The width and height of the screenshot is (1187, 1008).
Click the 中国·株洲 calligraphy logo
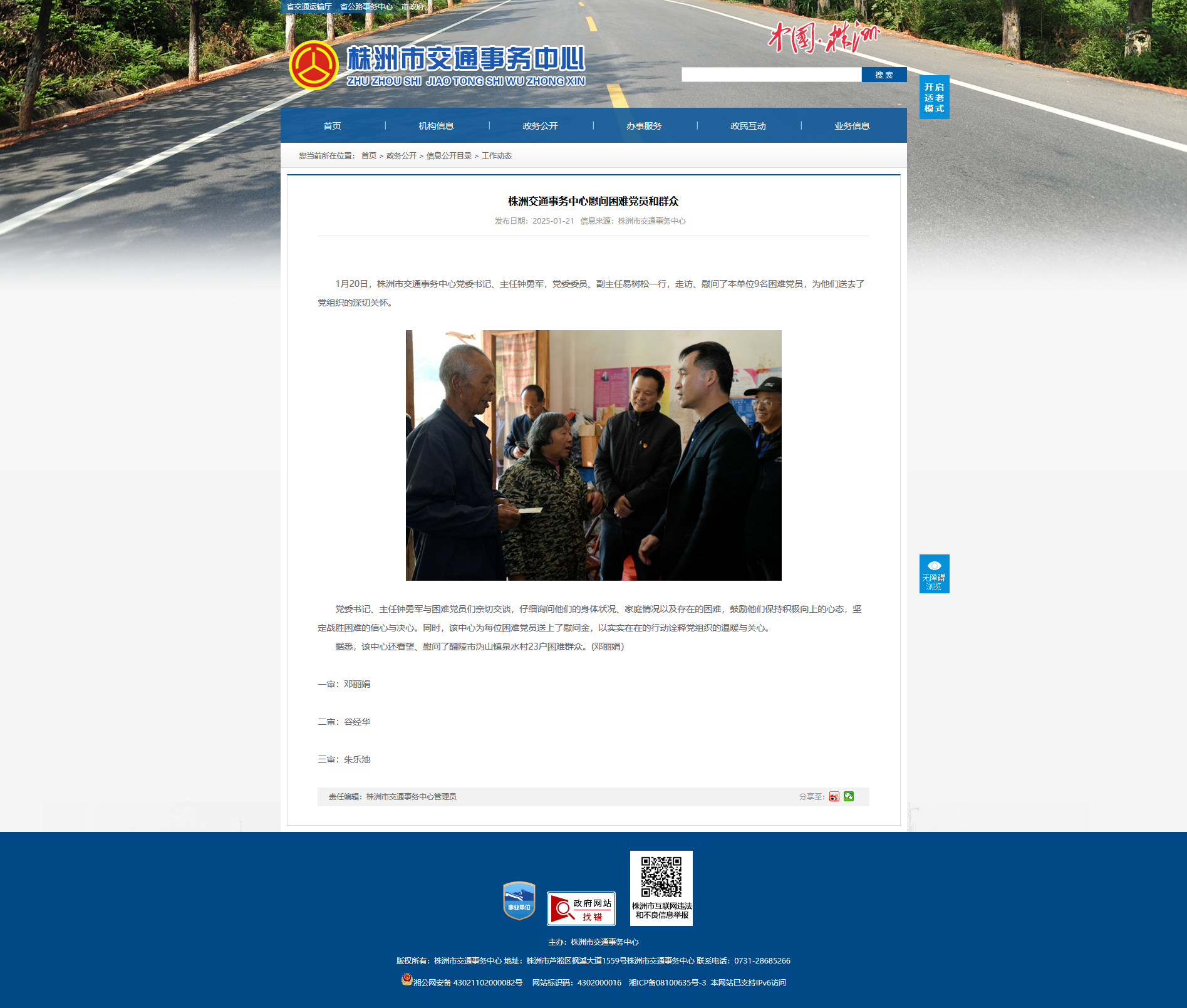tap(824, 37)
